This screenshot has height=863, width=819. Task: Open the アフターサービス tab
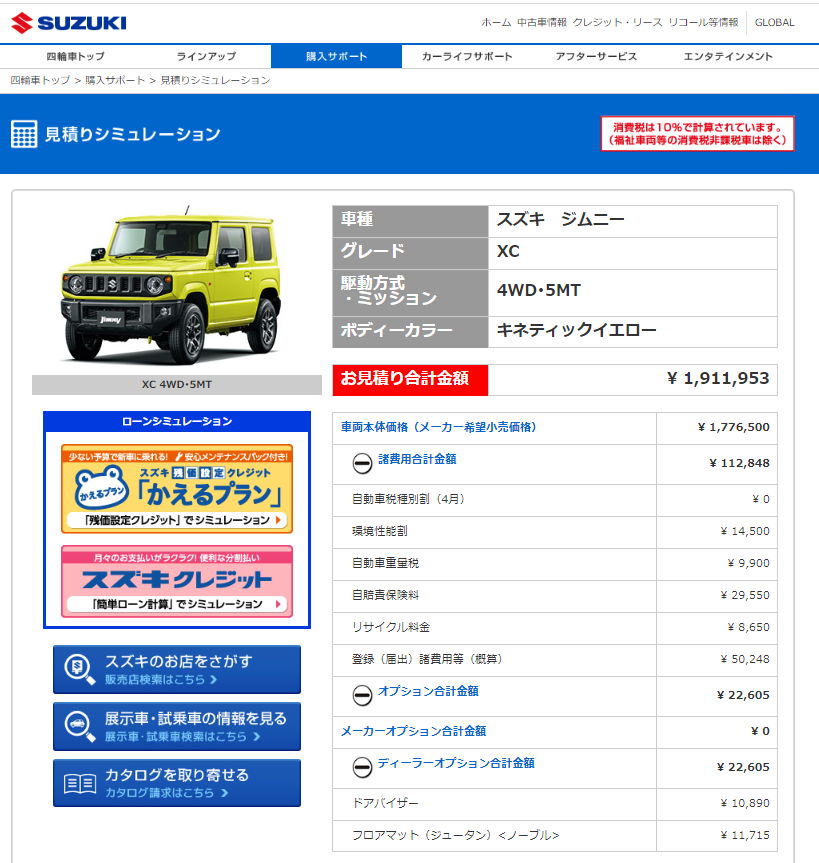pyautogui.click(x=596, y=56)
